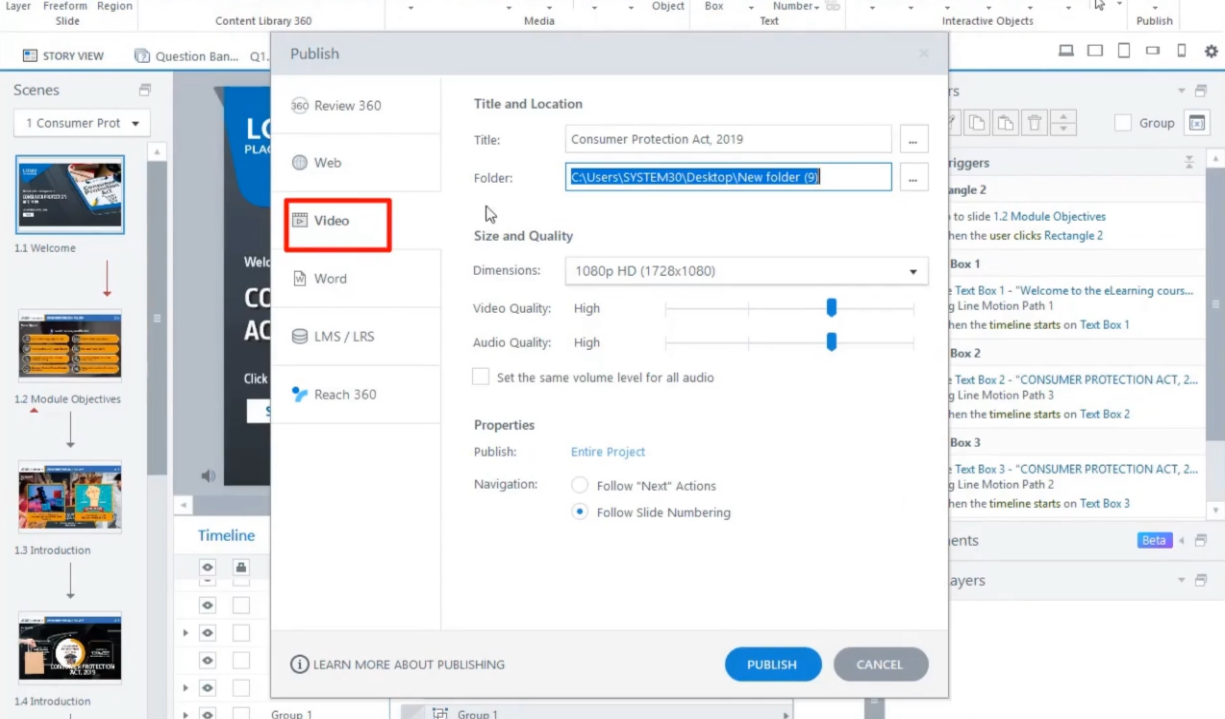1225x719 pixels.
Task: Paste trigger using clipboard icon
Action: 1005,123
